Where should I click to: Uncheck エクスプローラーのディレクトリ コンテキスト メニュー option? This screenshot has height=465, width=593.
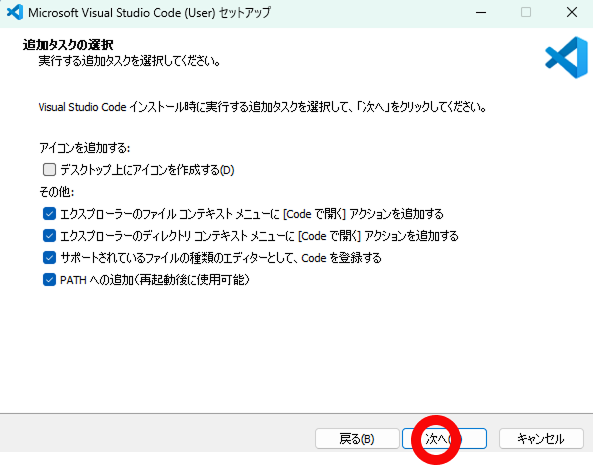50,236
